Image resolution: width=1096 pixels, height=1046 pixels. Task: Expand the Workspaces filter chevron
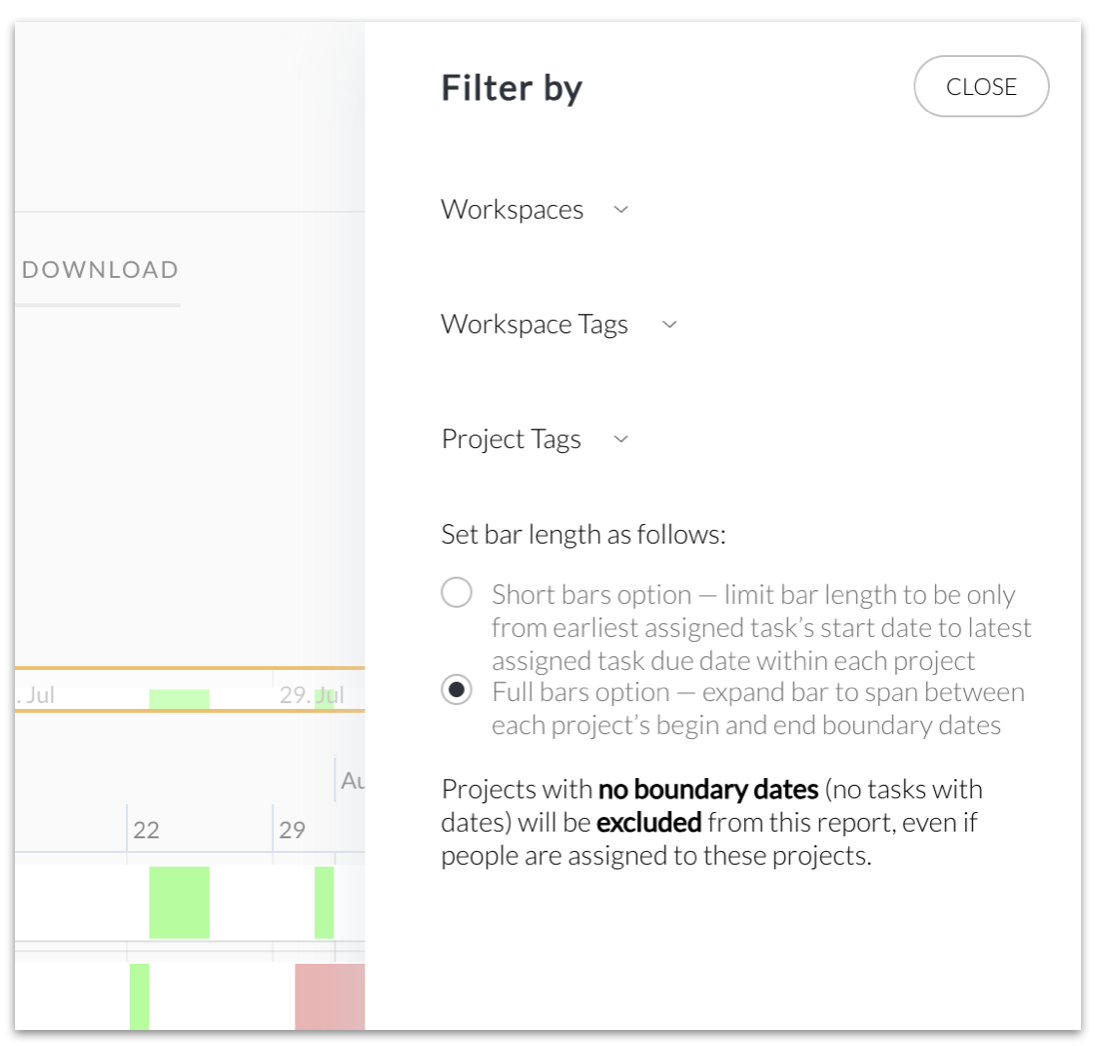coord(621,210)
